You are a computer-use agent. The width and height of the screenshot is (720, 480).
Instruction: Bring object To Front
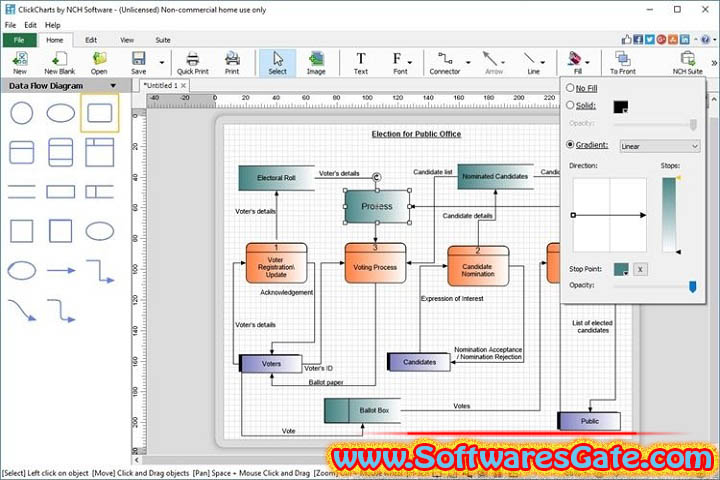pyautogui.click(x=623, y=63)
